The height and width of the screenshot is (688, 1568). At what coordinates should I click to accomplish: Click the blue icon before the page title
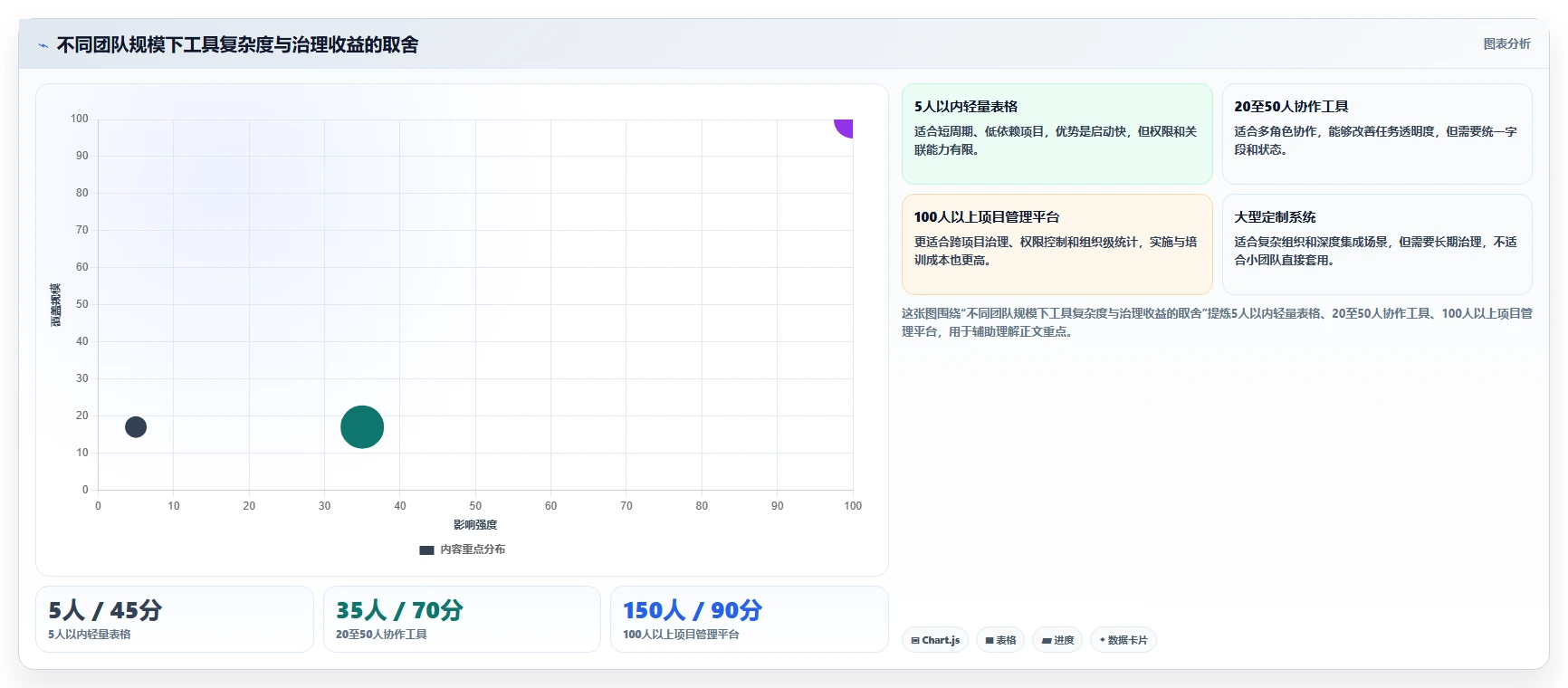(x=43, y=45)
